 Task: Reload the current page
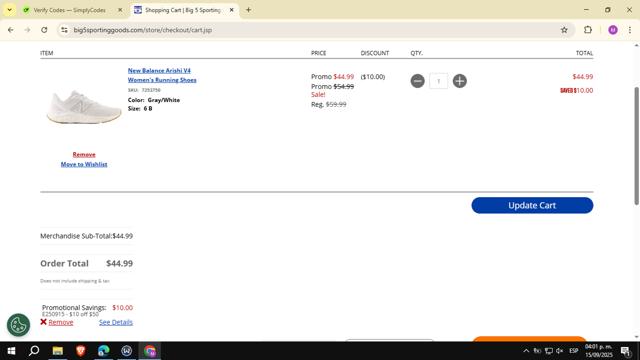[44, 30]
